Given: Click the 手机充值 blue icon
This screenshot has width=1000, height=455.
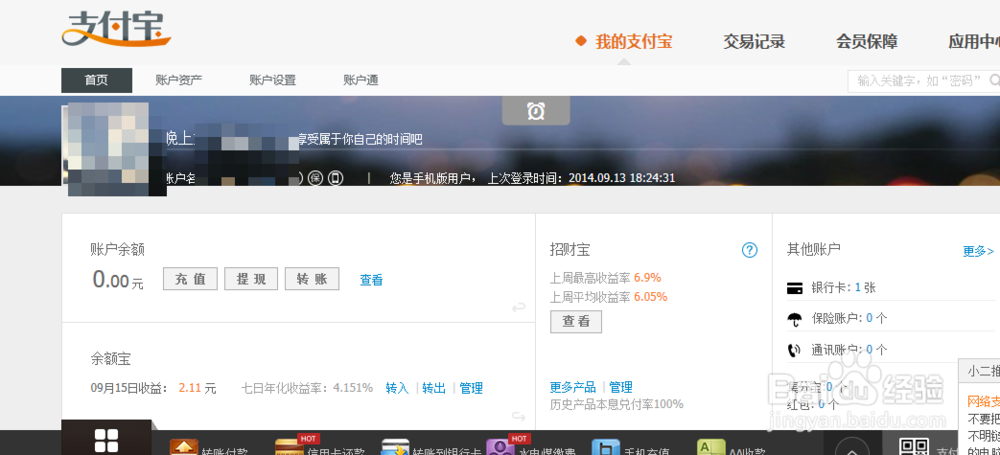Looking at the screenshot, I should click(606, 448).
